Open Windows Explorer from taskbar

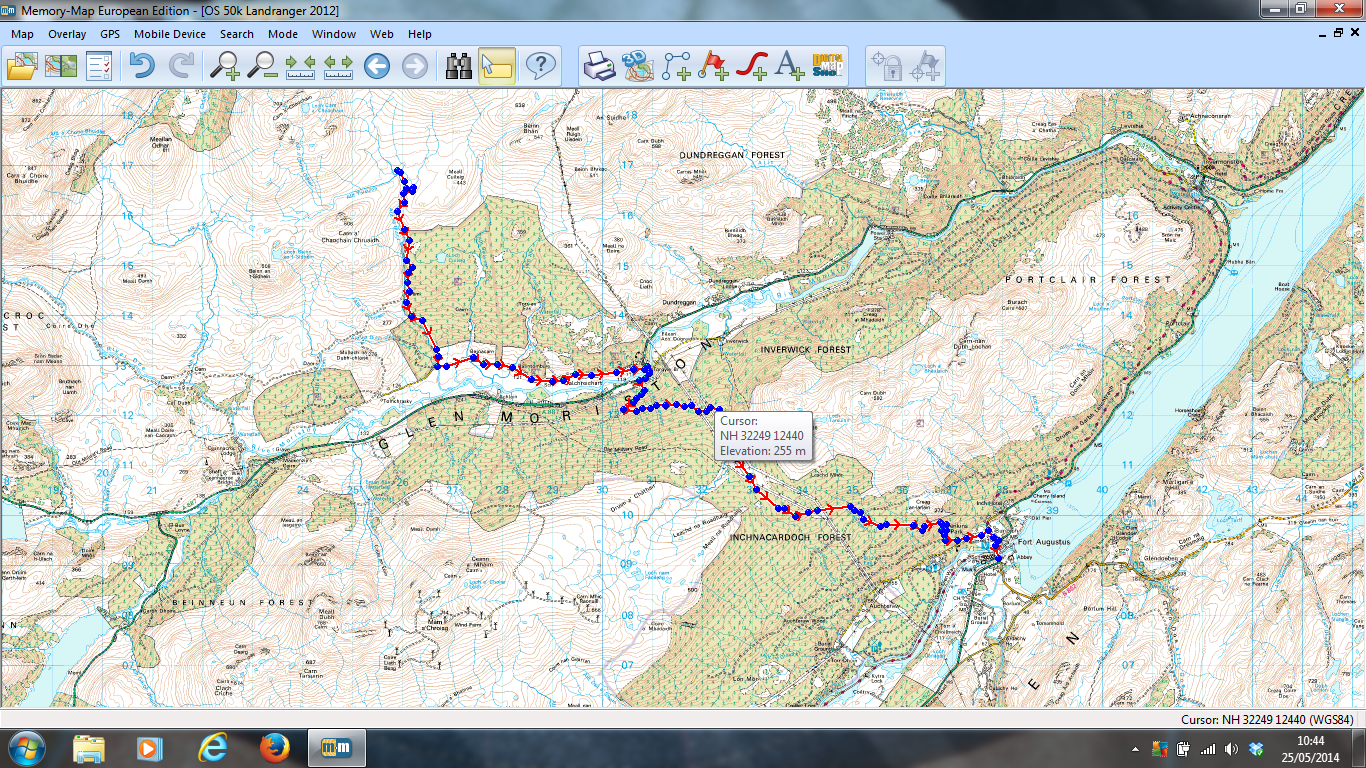(x=89, y=748)
